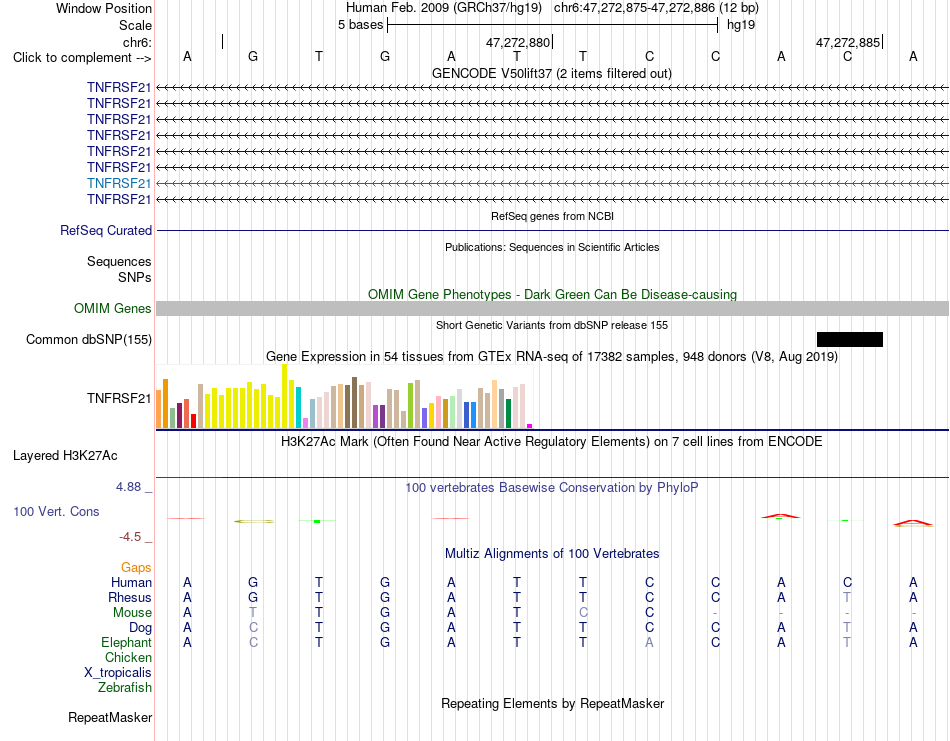Click 'Short Genetic Variants from dbSNP release 155'
Screen dimensions: 950x741
point(552,325)
